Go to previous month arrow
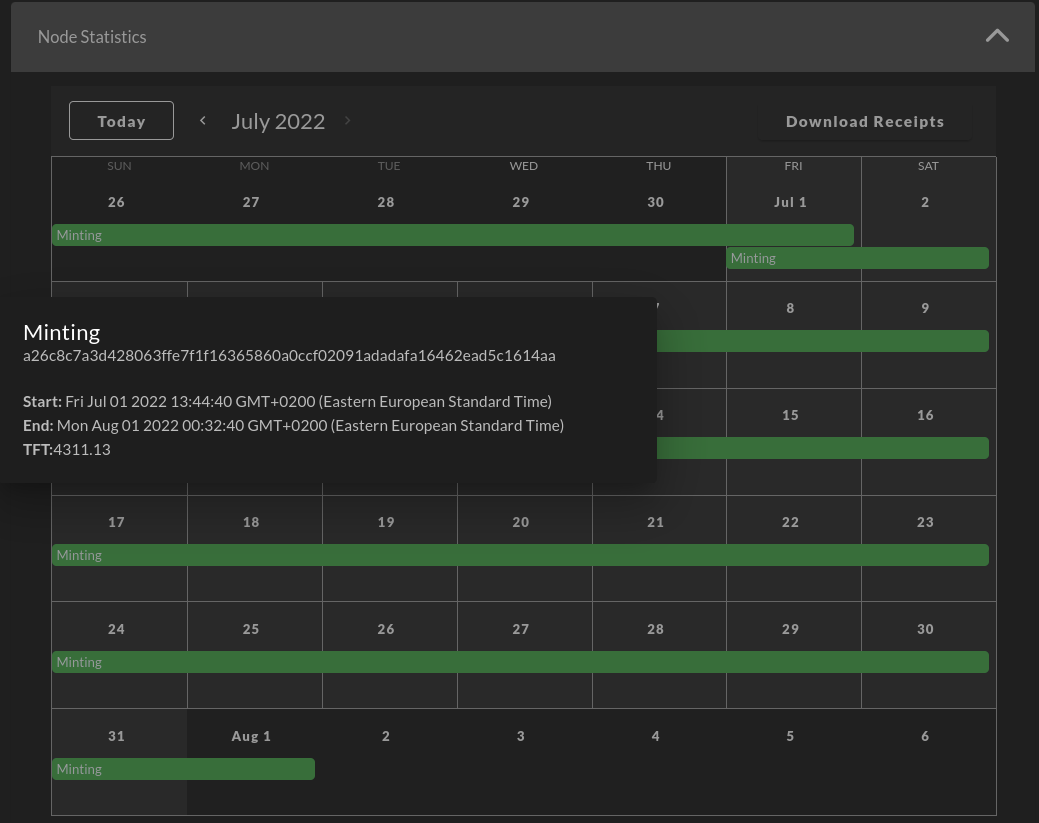The image size is (1039, 823). [x=203, y=121]
